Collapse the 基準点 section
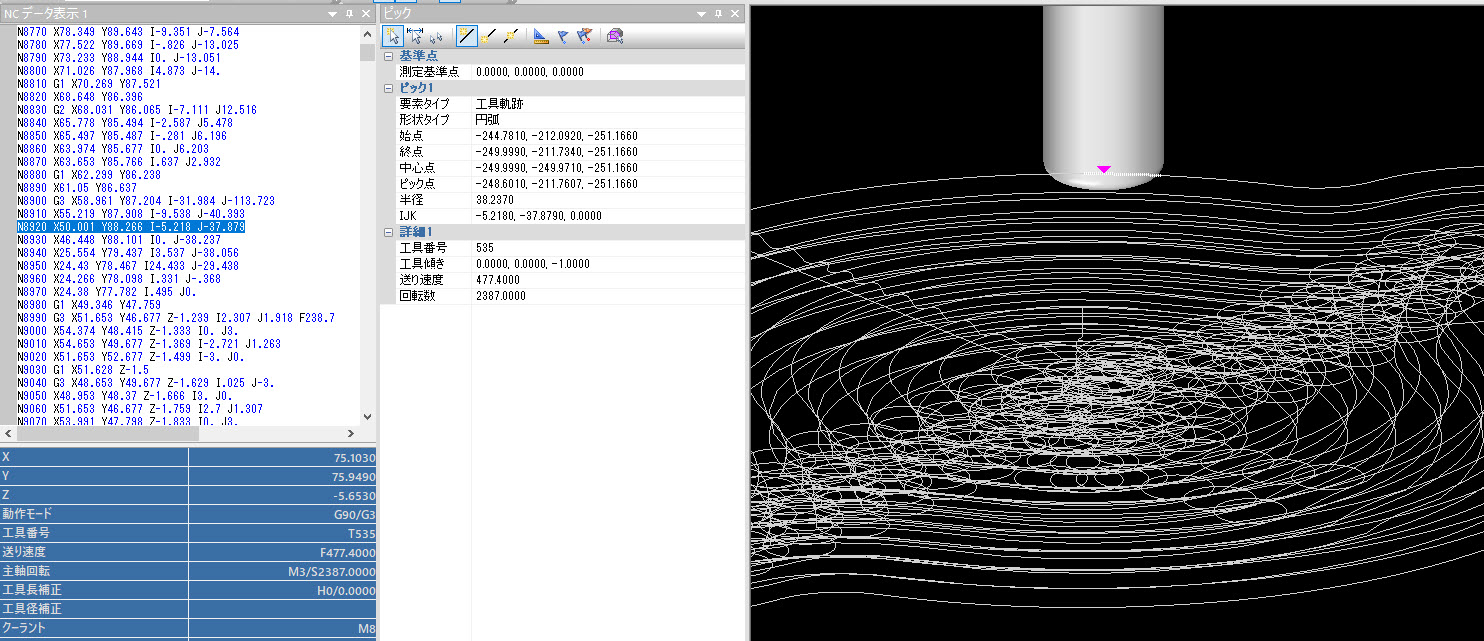 click(x=389, y=56)
